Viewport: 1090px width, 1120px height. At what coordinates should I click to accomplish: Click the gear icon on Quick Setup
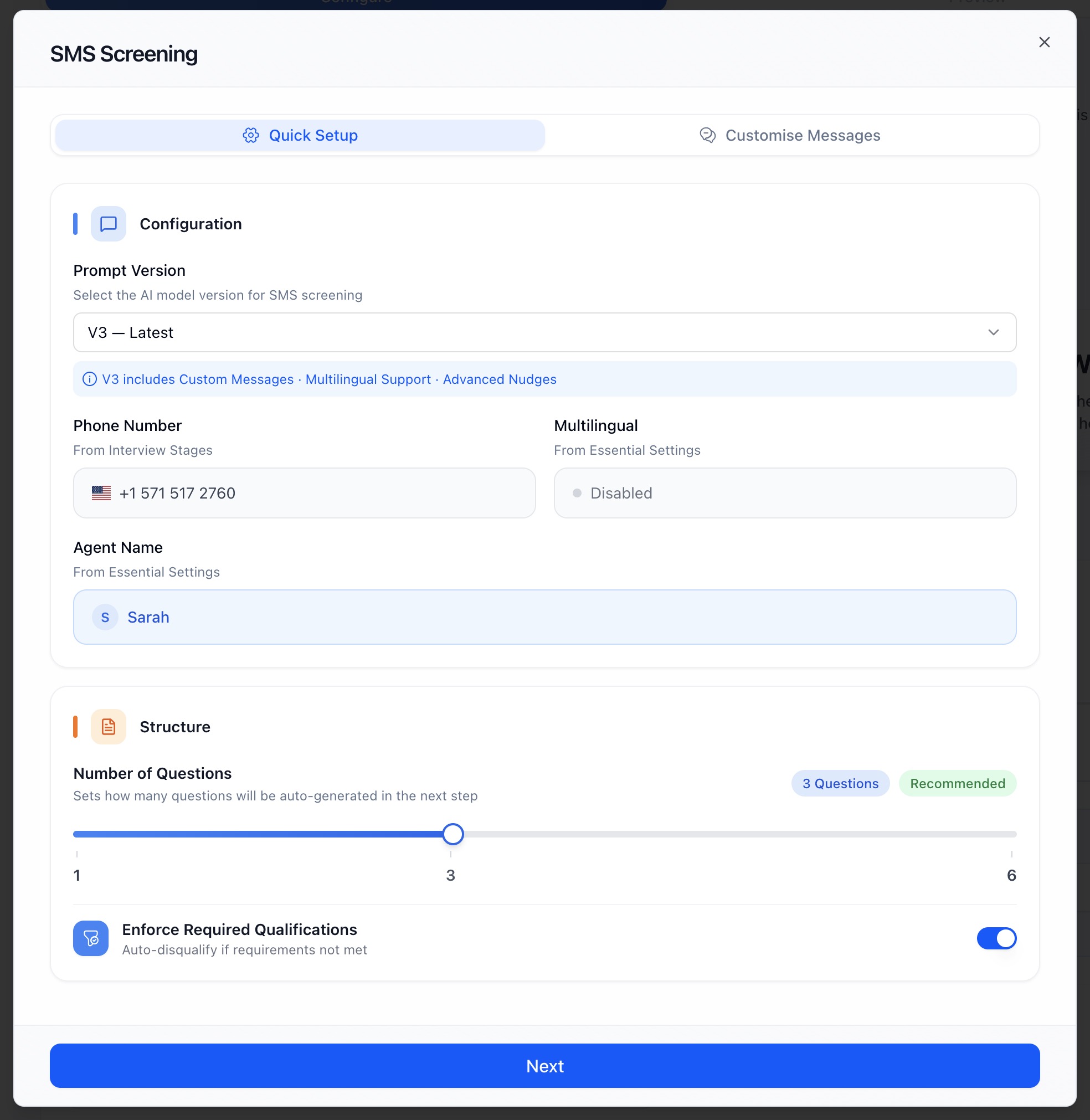point(251,135)
